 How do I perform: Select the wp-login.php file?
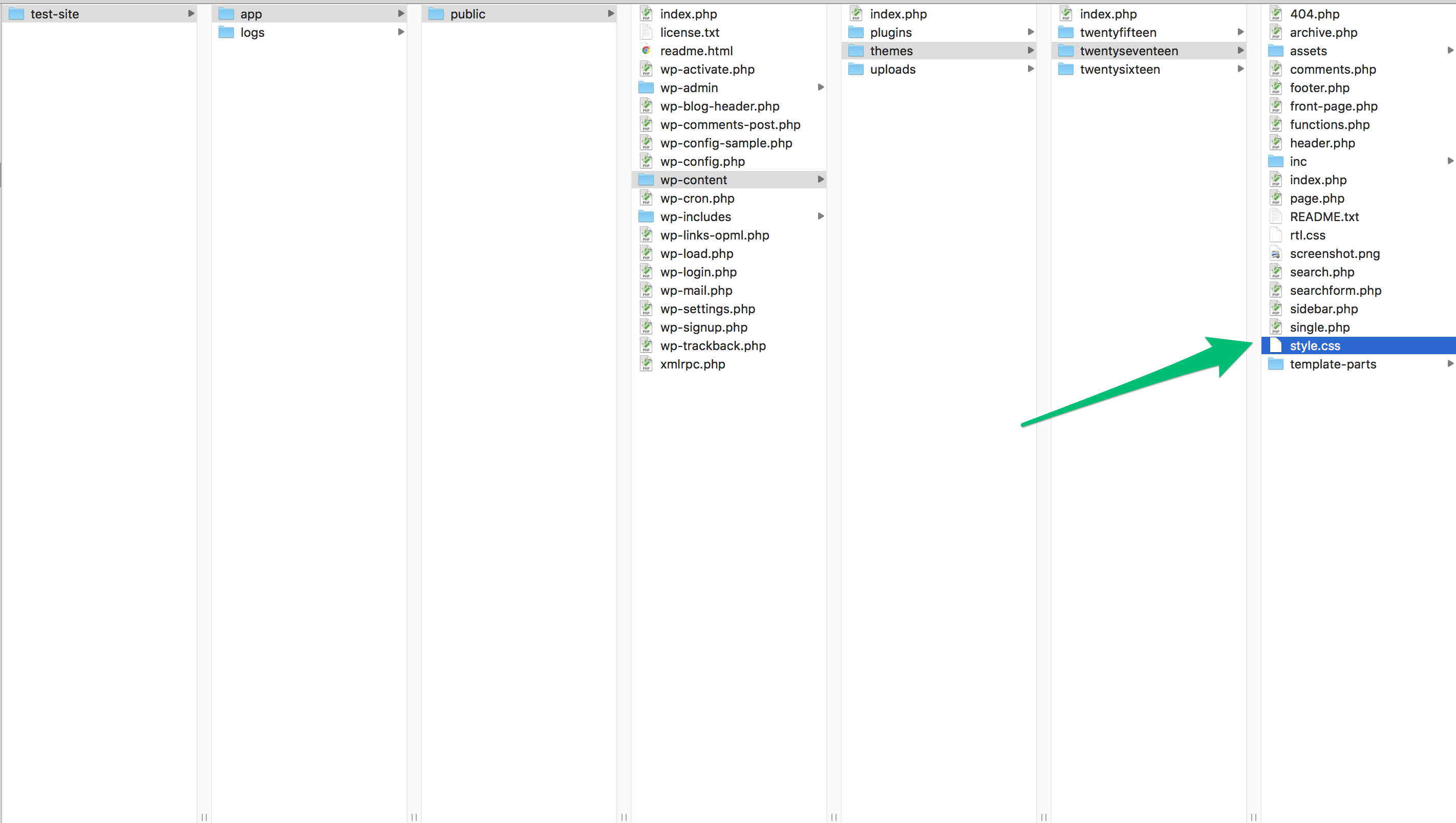pos(698,272)
